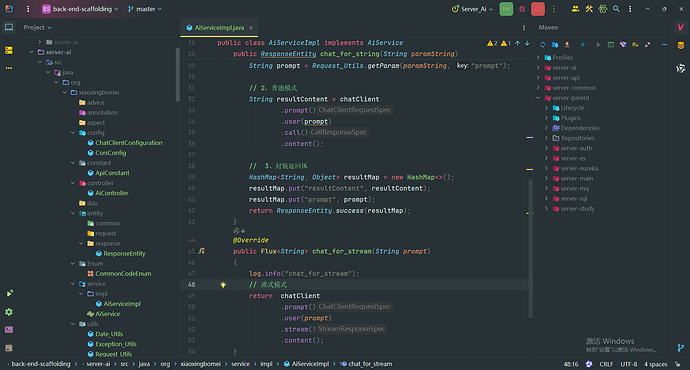Click the red Debug bug icon
Image resolution: width=690 pixels, height=370 pixels.
click(x=522, y=9)
